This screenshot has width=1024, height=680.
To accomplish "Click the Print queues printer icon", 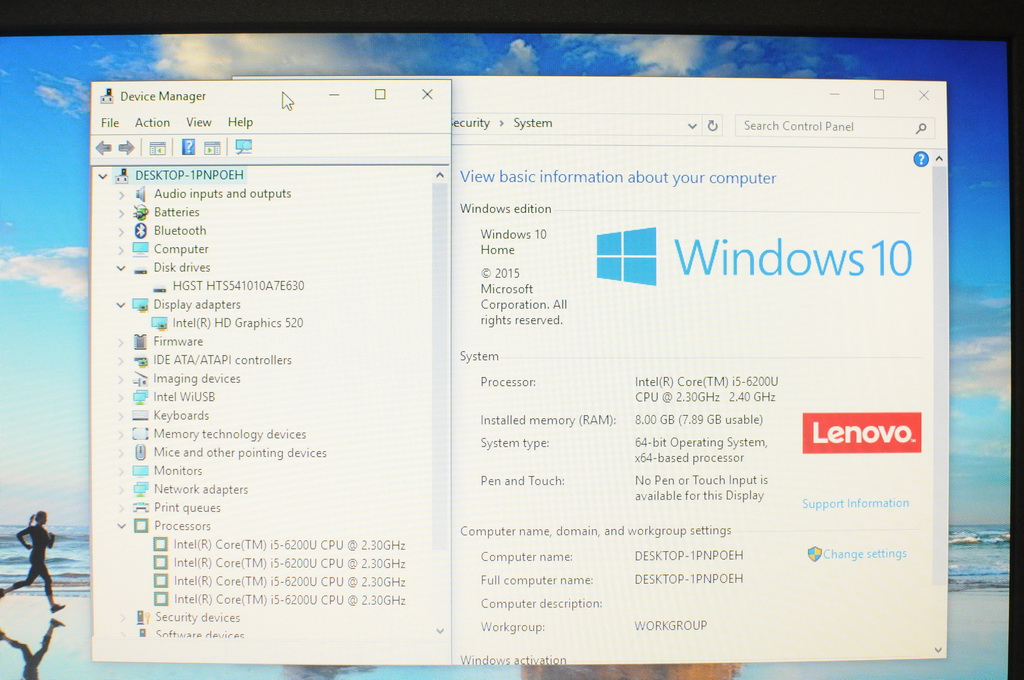I will click(x=140, y=508).
